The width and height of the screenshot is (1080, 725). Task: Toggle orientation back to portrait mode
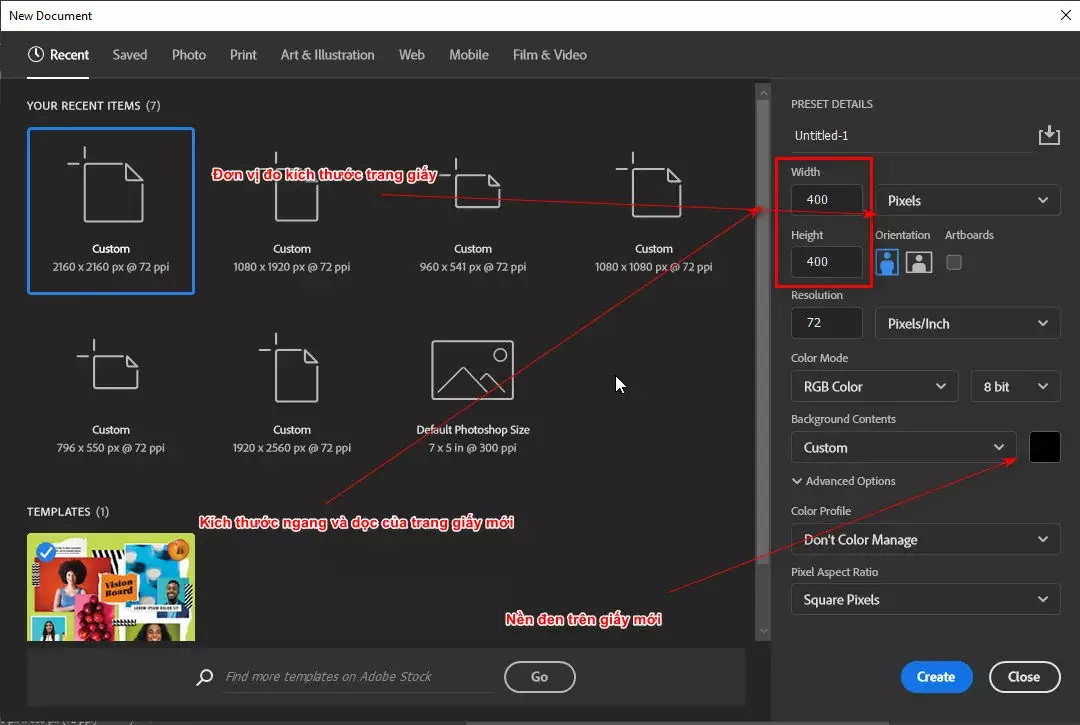click(886, 262)
